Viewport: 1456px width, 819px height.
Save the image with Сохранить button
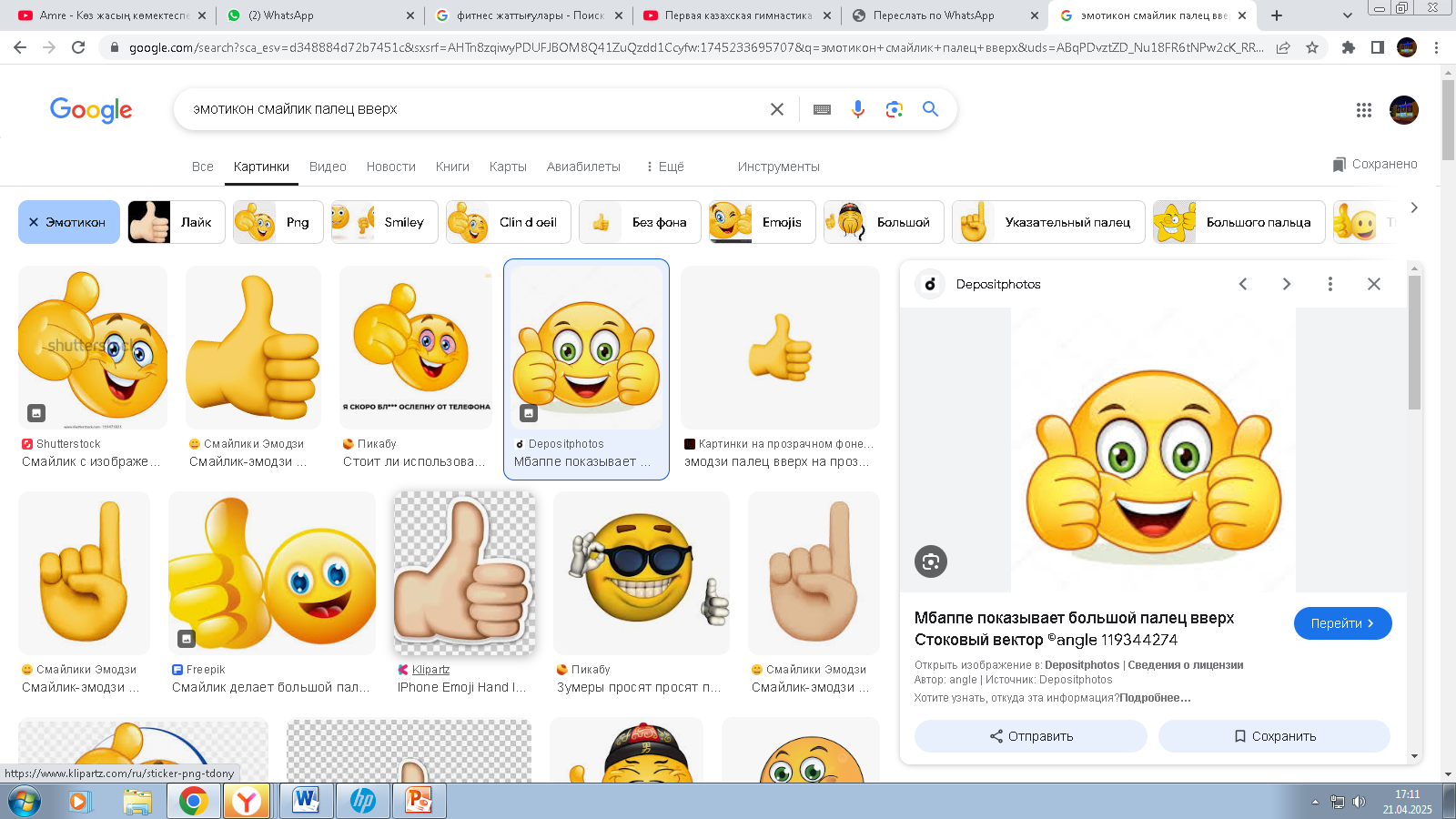tap(1274, 736)
